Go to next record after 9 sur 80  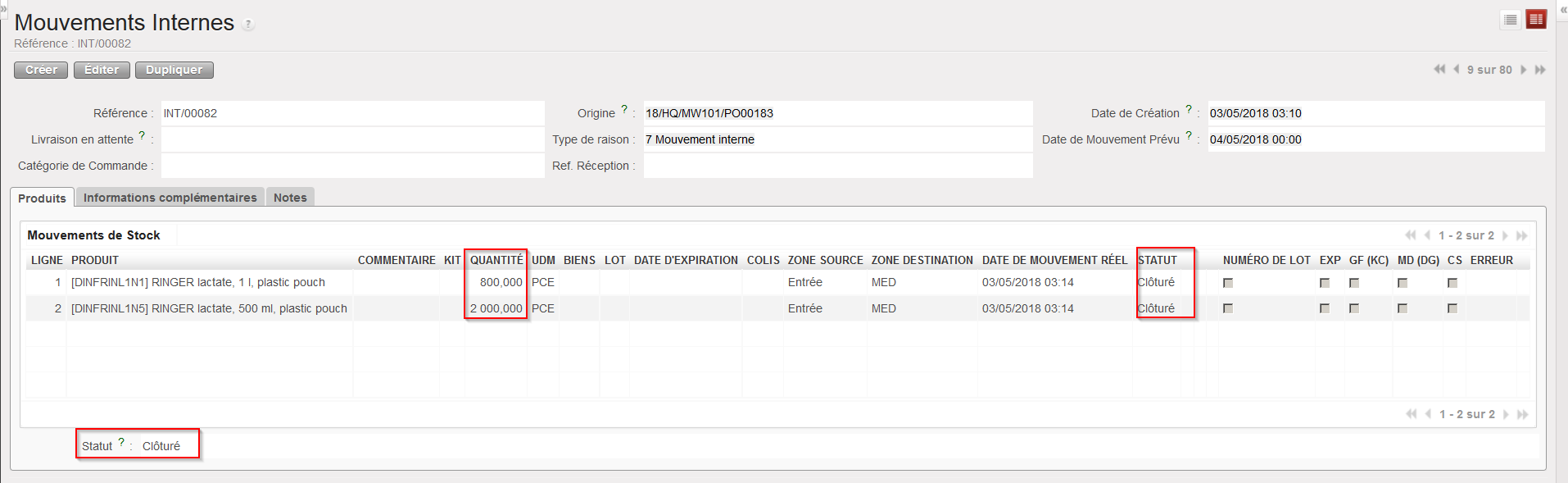(1524, 70)
